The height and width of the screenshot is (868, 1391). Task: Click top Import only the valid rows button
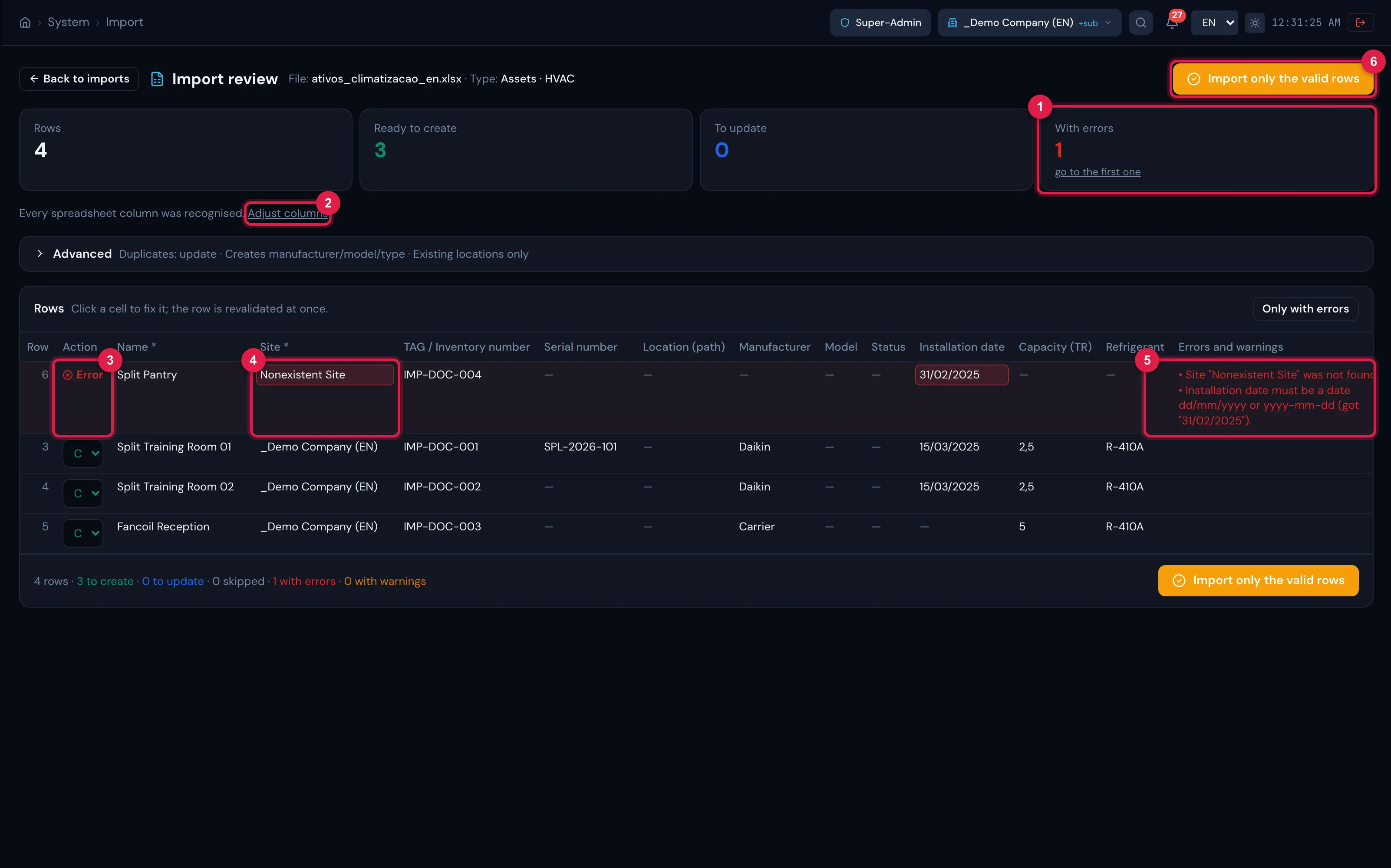(1273, 79)
